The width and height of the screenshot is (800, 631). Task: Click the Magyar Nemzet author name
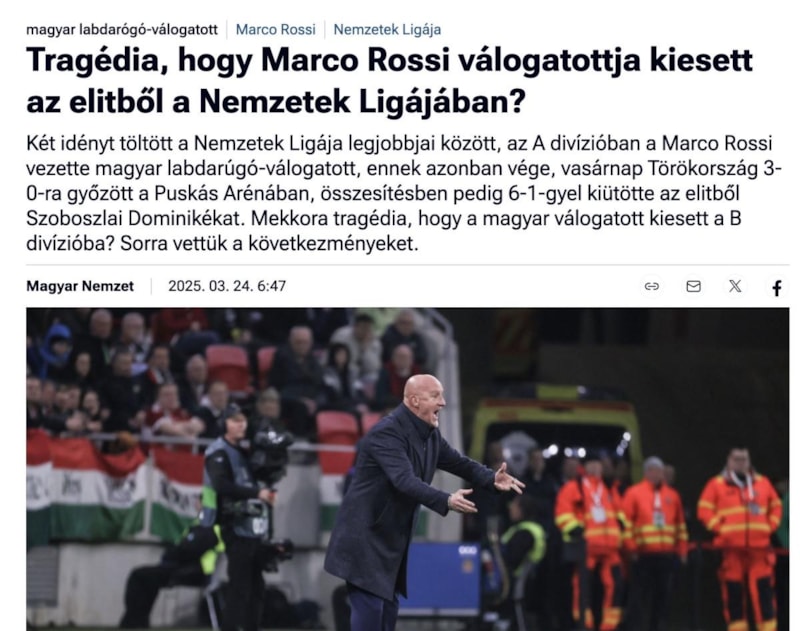80,286
